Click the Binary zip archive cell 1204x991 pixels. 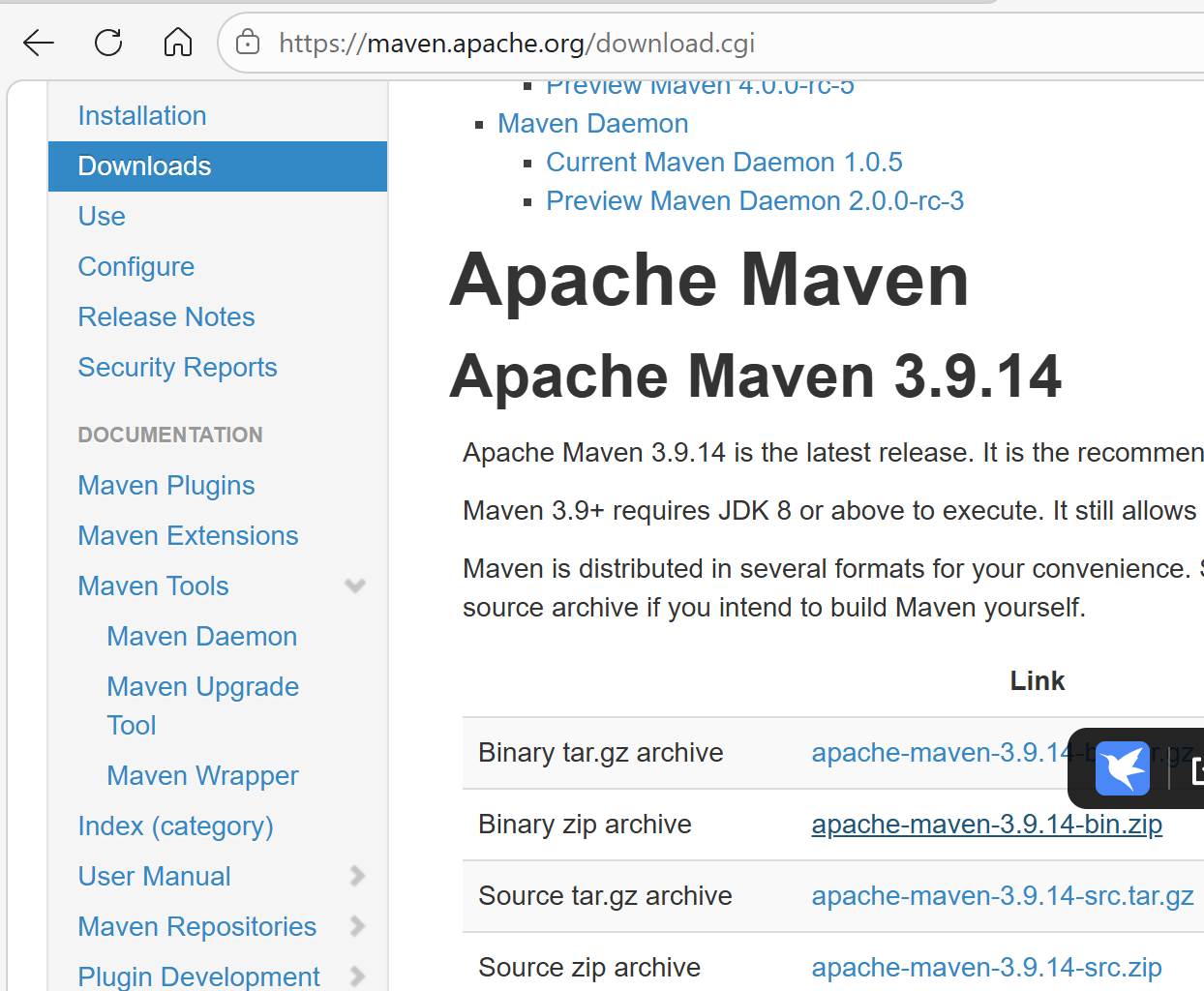click(x=586, y=825)
